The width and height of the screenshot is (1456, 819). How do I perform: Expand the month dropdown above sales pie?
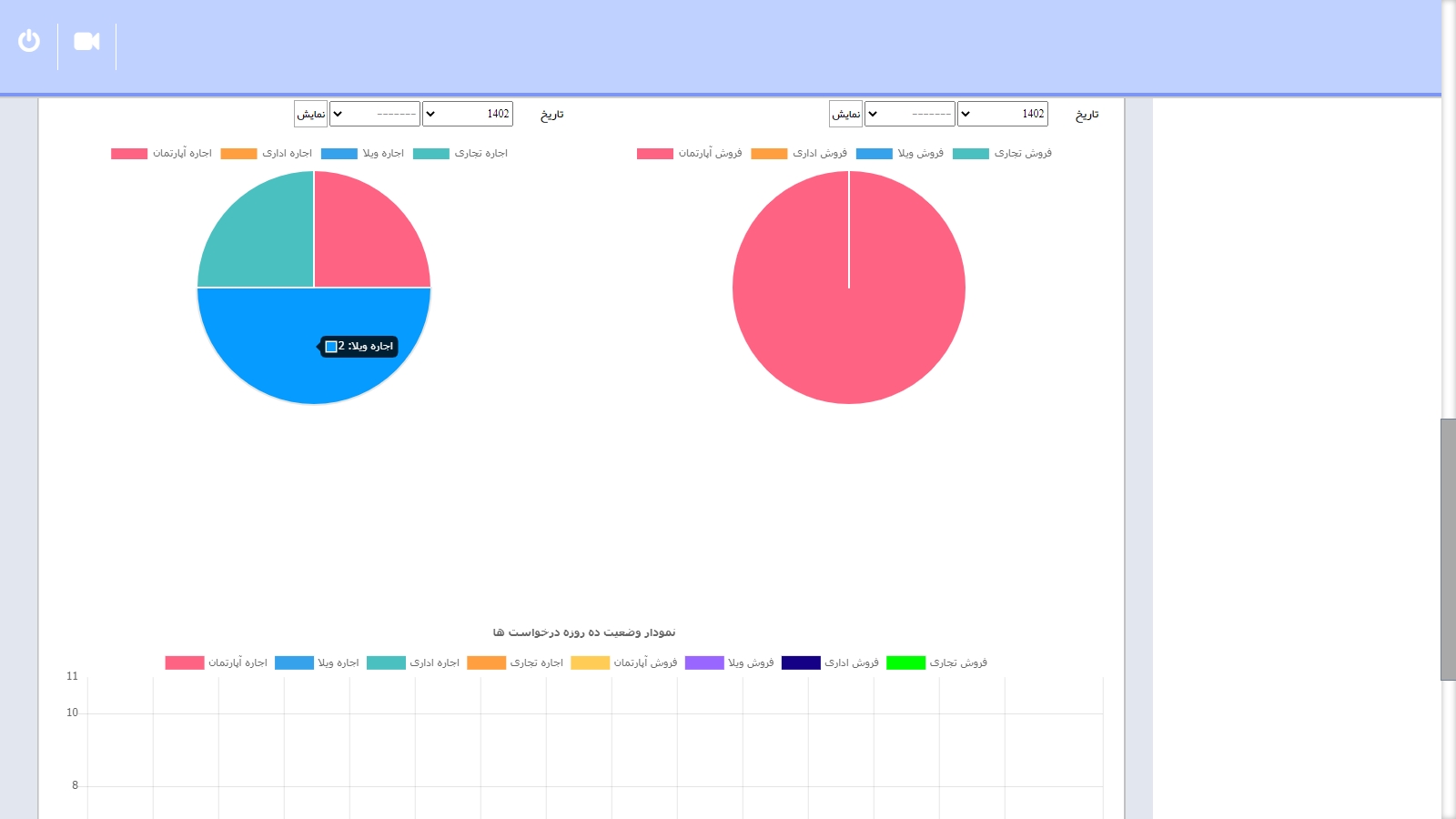(909, 114)
